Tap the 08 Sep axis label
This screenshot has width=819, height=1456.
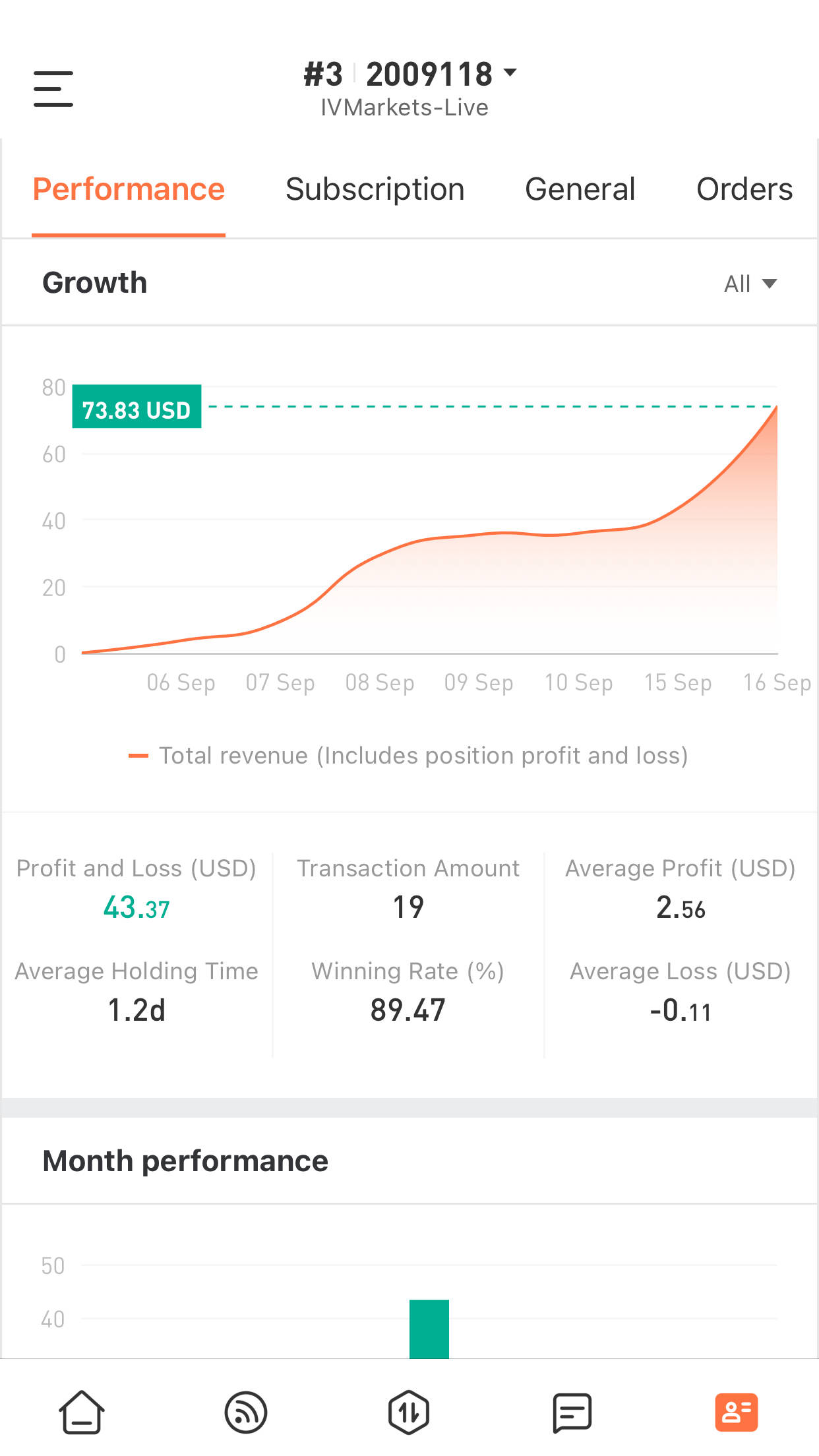(380, 682)
